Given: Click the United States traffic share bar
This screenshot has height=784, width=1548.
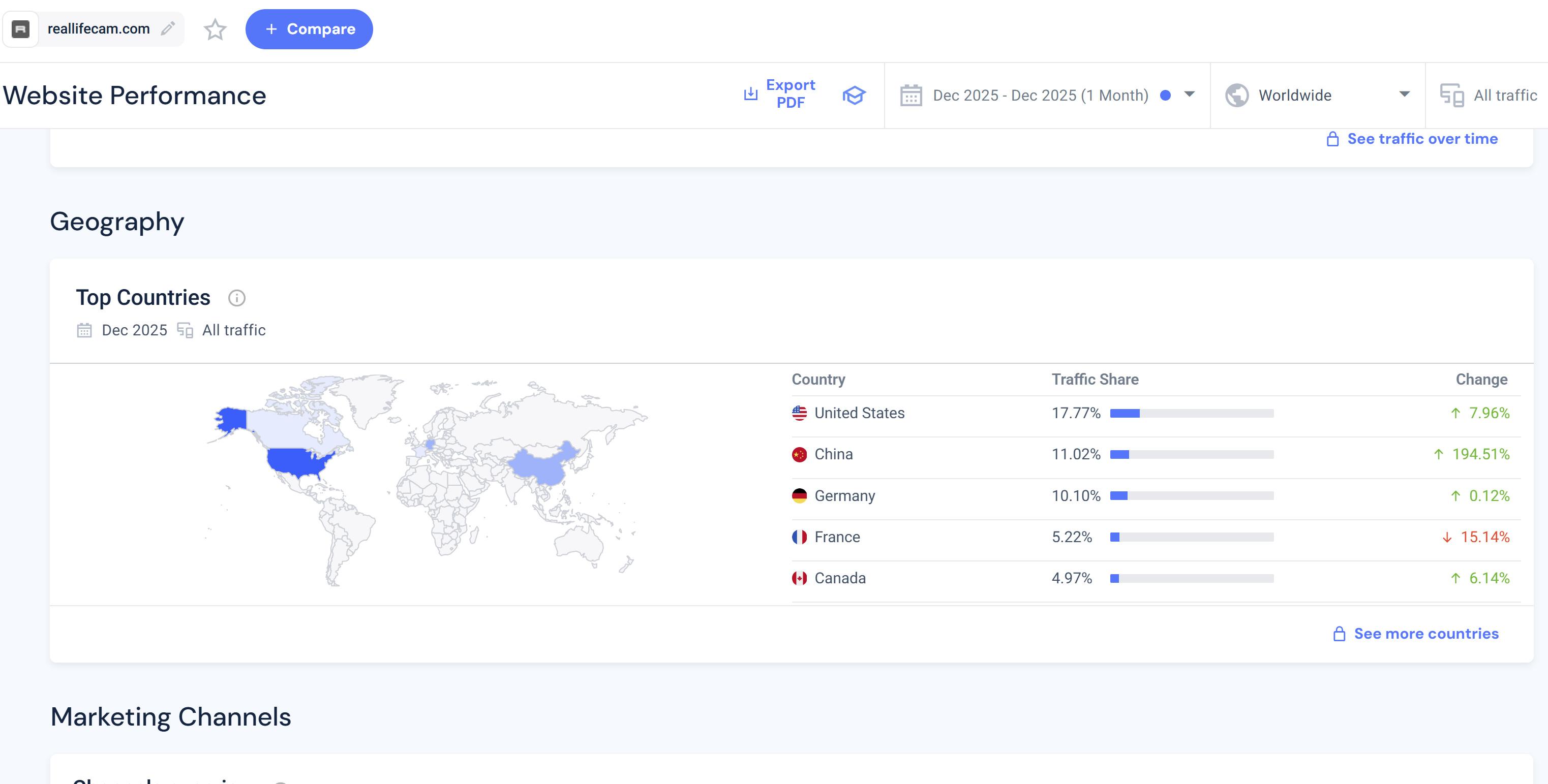Looking at the screenshot, I should click(x=1191, y=413).
